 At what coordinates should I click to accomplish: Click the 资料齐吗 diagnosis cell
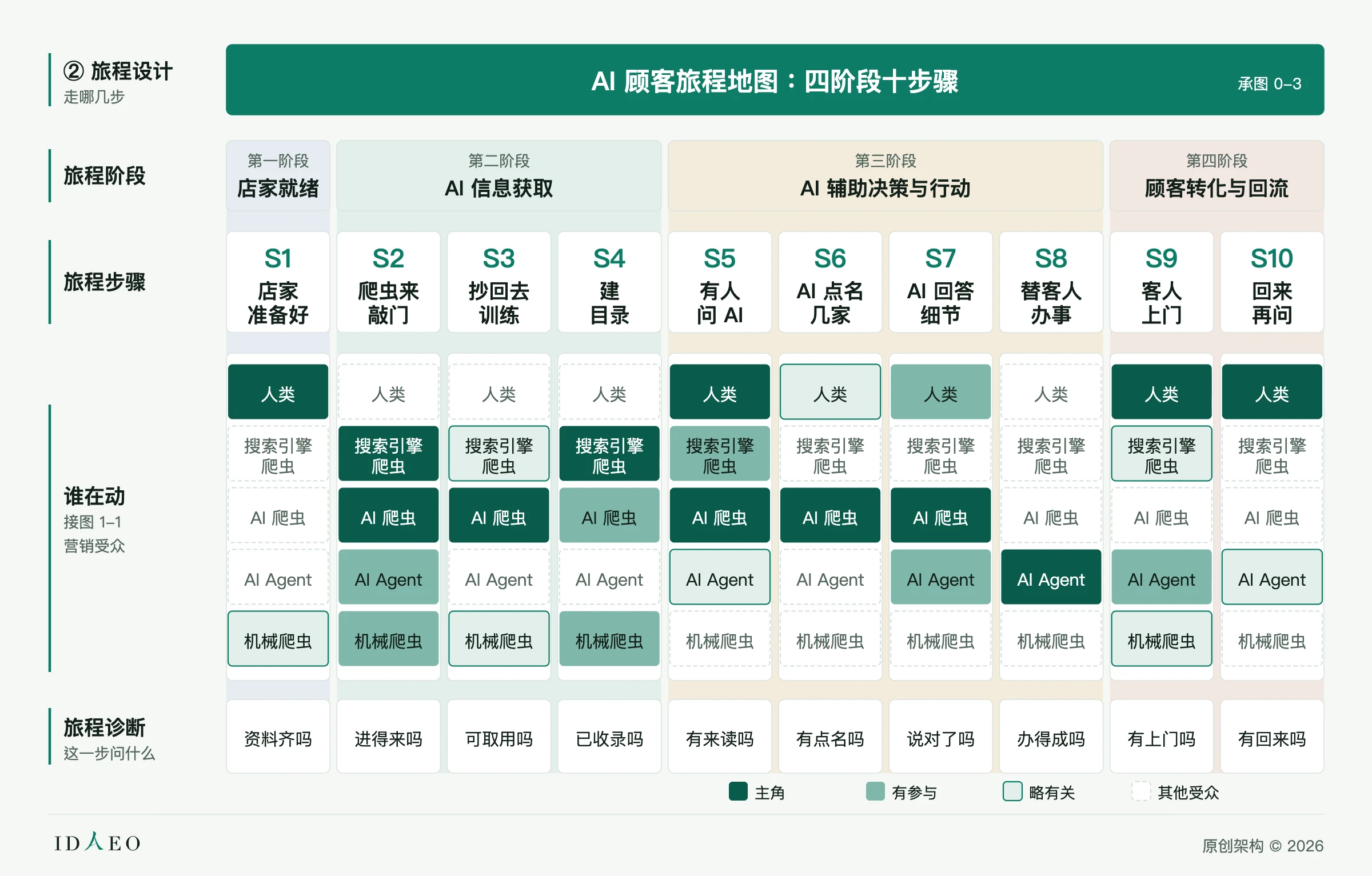click(x=278, y=737)
